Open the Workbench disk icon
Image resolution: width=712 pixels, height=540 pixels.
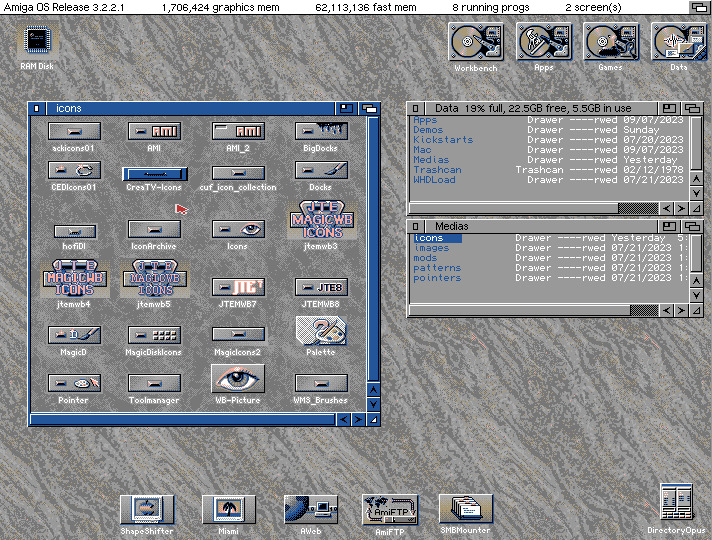point(476,42)
